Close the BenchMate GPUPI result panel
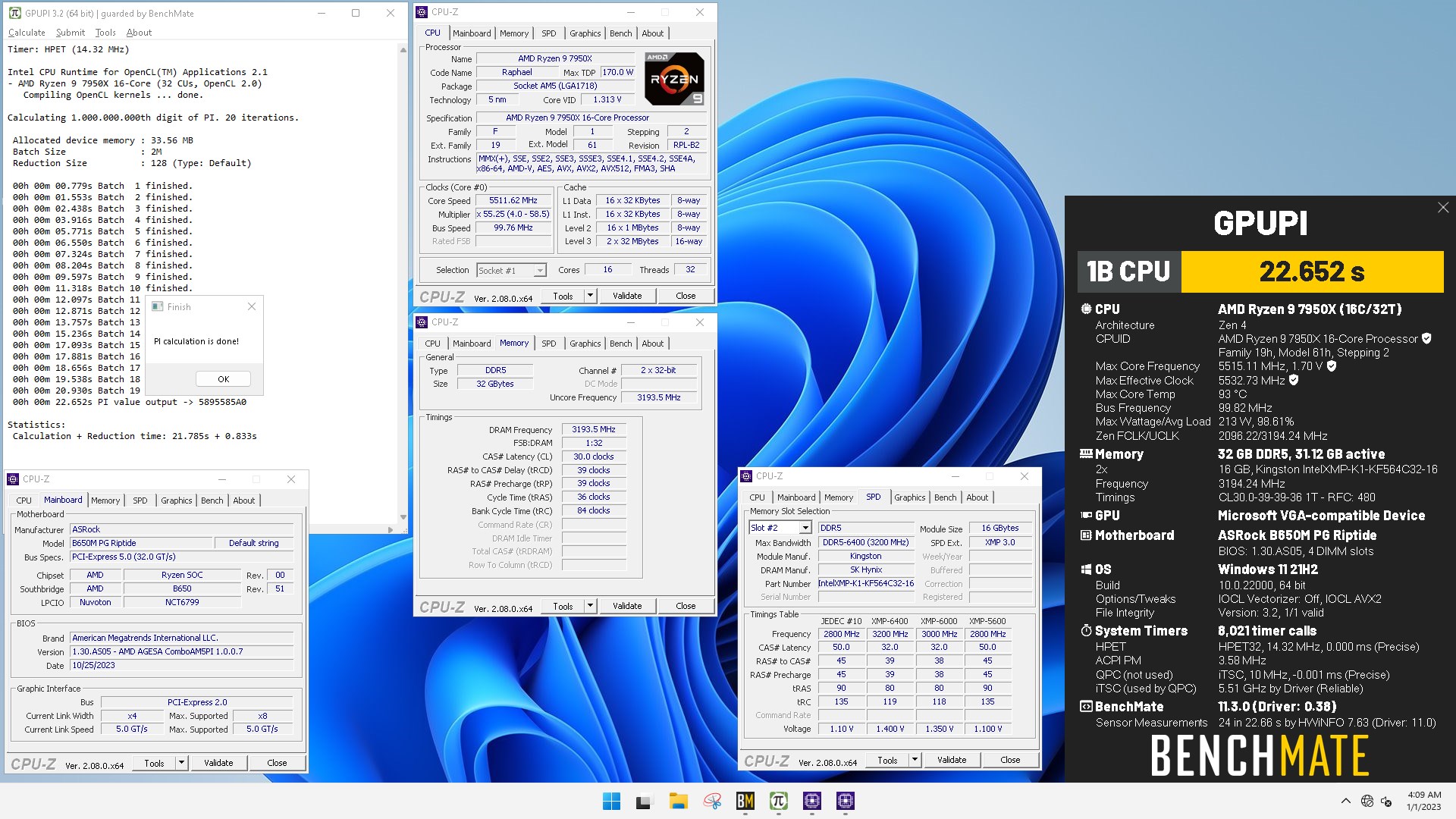The width and height of the screenshot is (1456, 819). pos(1443,208)
